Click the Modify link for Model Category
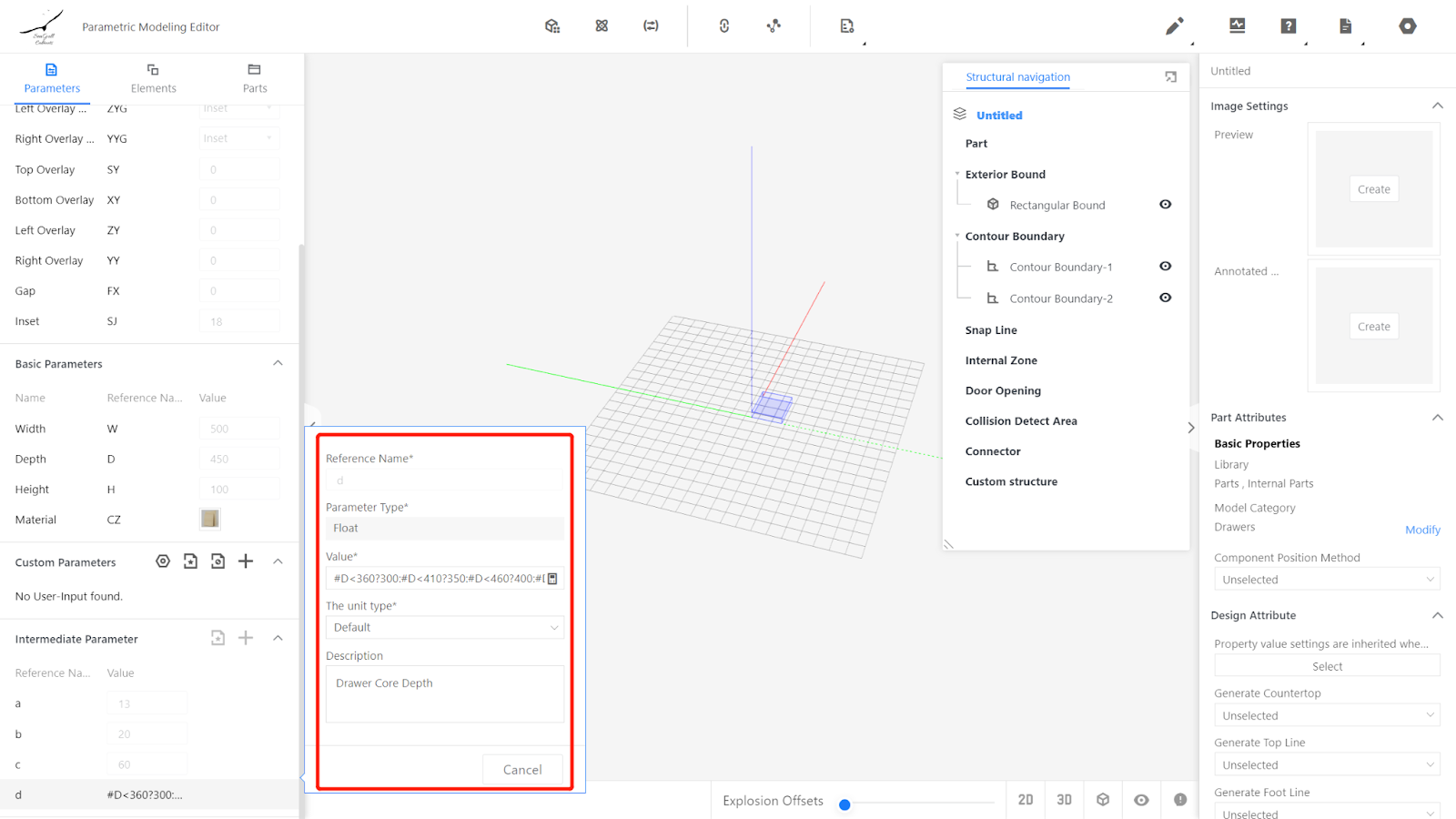The height and width of the screenshot is (819, 1456). coord(1421,530)
